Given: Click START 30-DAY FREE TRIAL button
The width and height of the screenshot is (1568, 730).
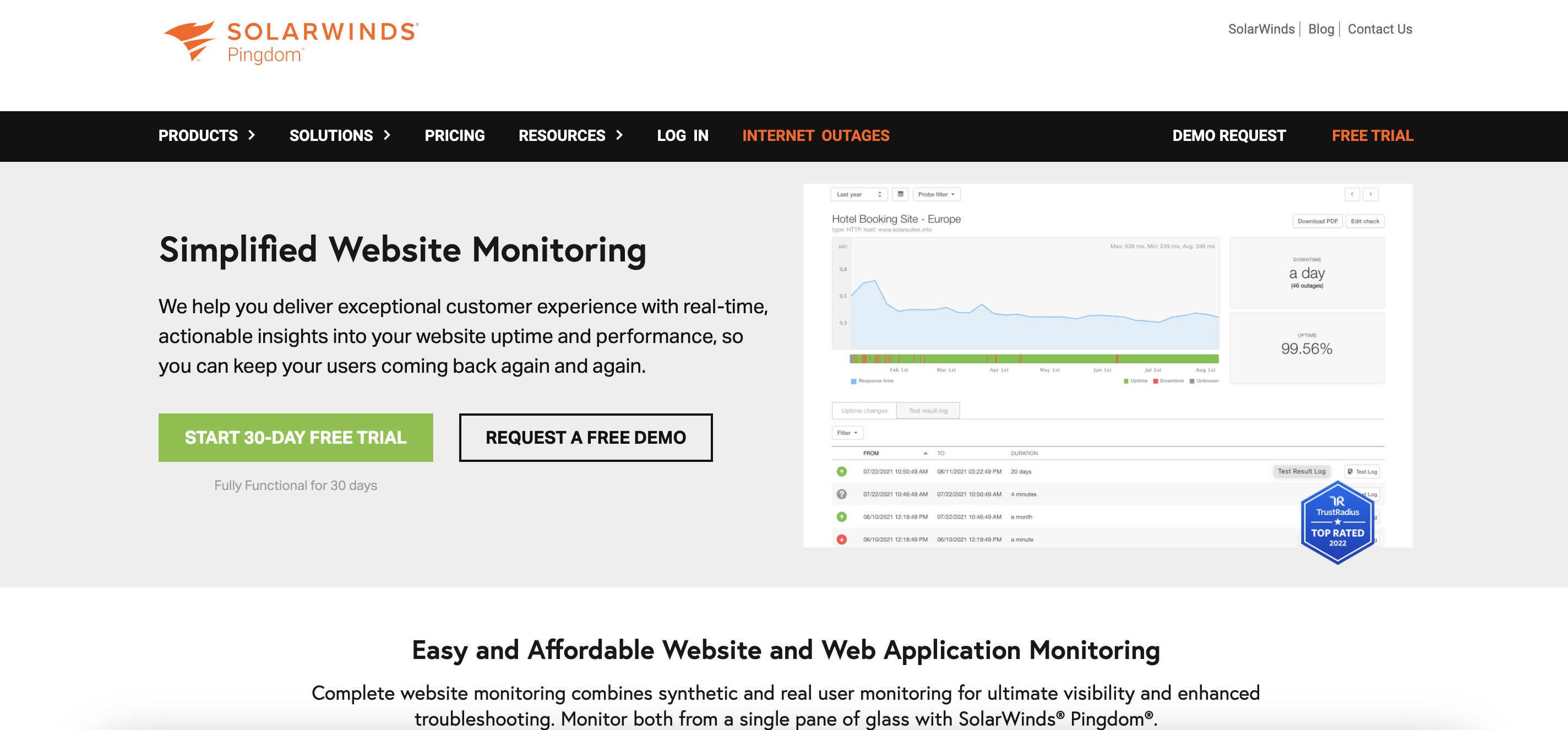Looking at the screenshot, I should coord(296,437).
